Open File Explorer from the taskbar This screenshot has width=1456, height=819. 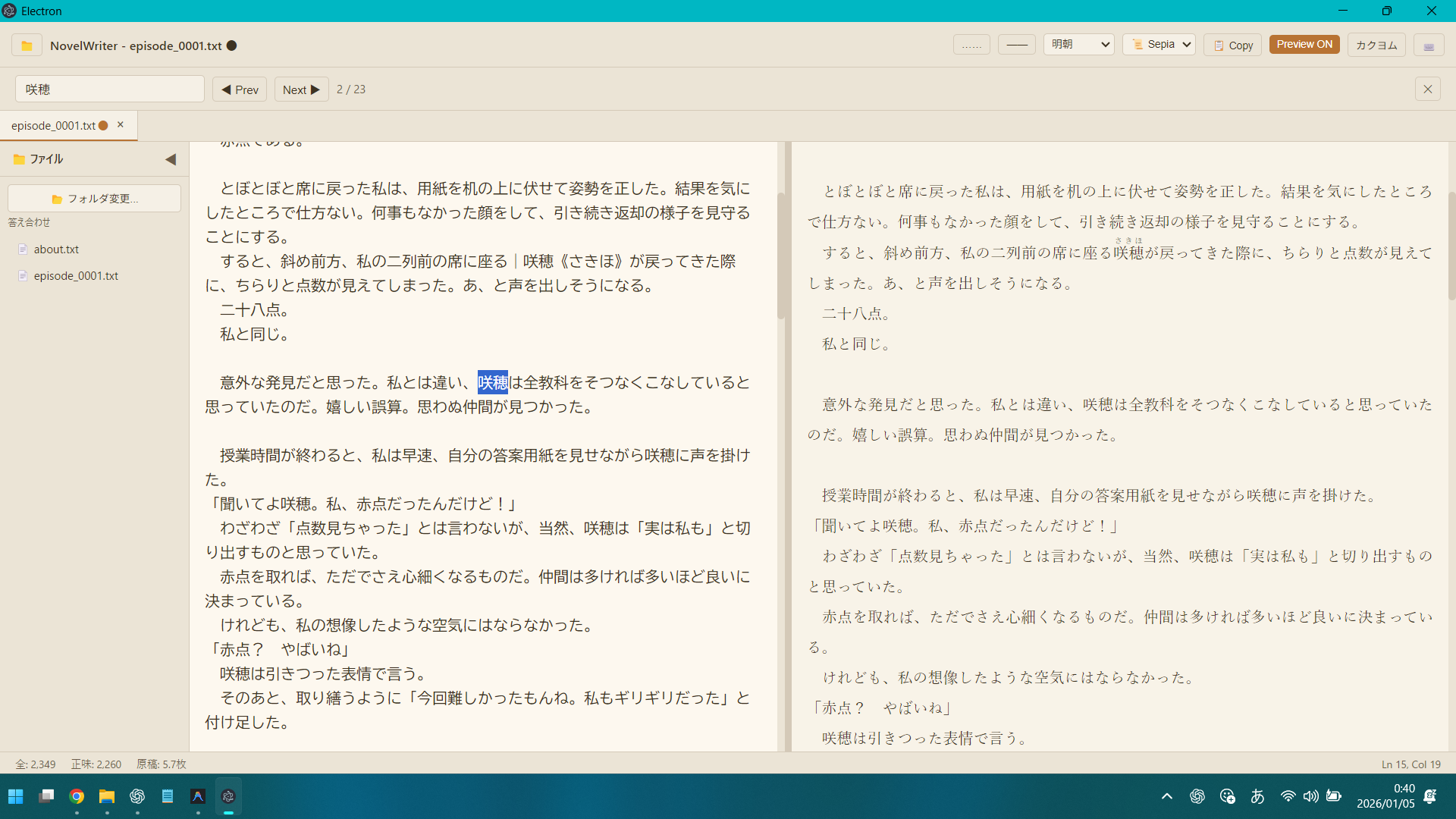[107, 796]
